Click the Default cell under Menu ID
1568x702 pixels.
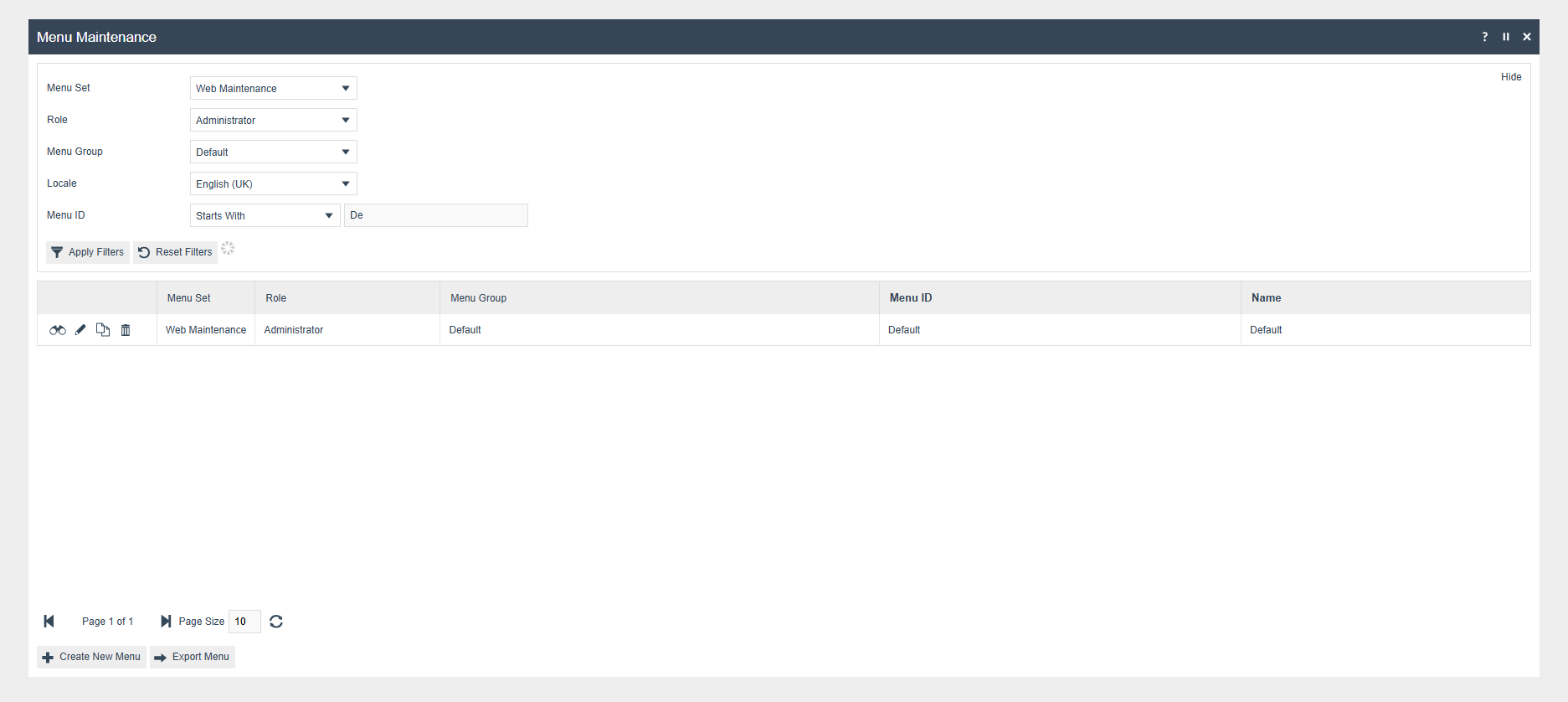(1060, 330)
